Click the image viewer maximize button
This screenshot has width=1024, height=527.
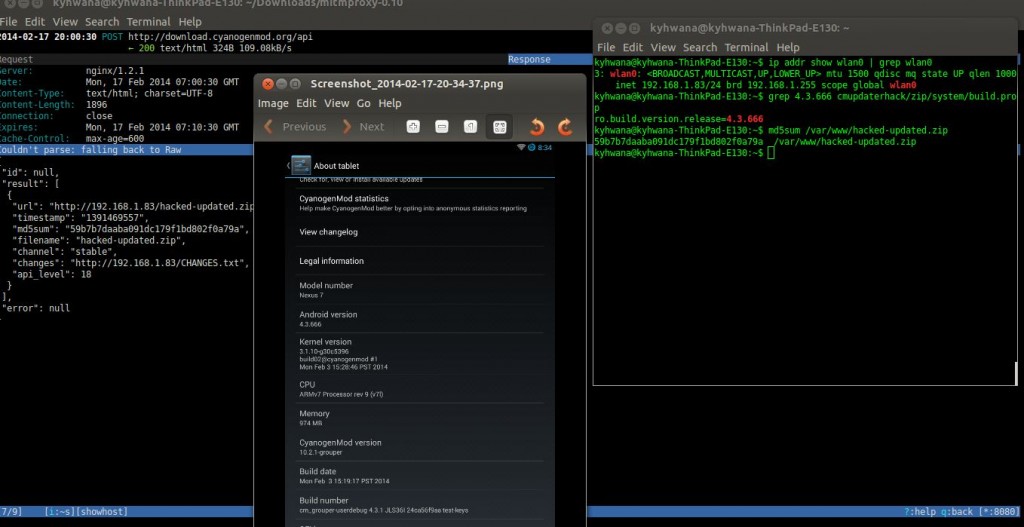(295, 84)
